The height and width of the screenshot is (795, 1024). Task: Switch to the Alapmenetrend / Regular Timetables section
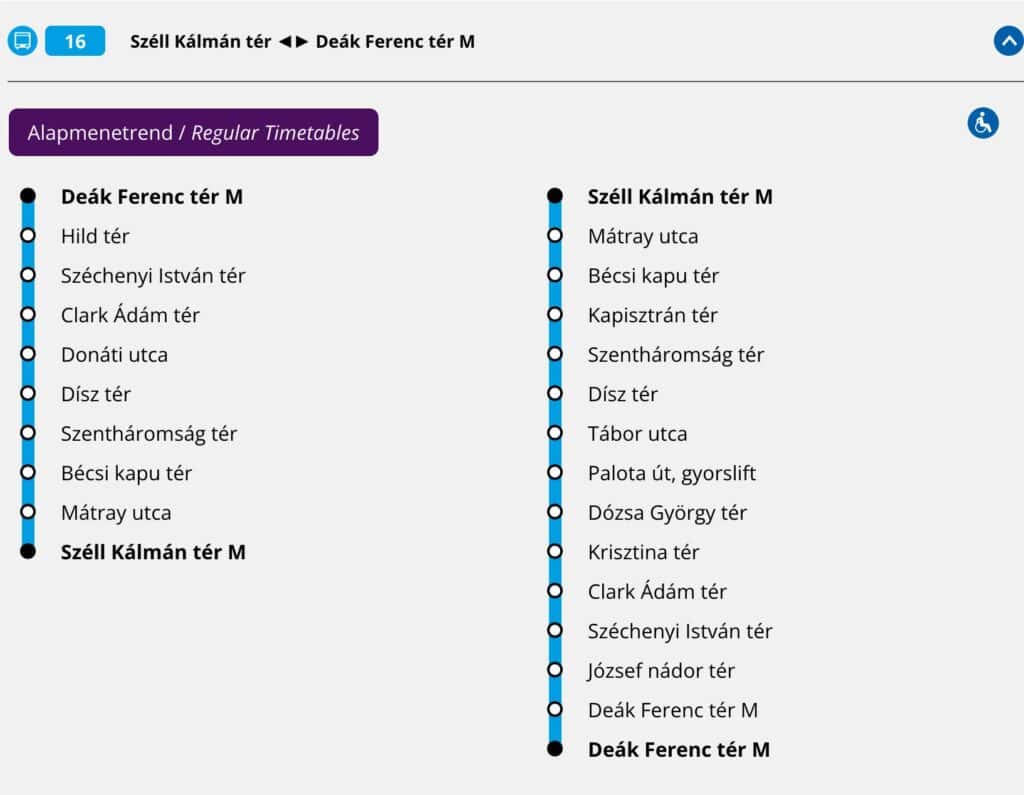click(193, 131)
